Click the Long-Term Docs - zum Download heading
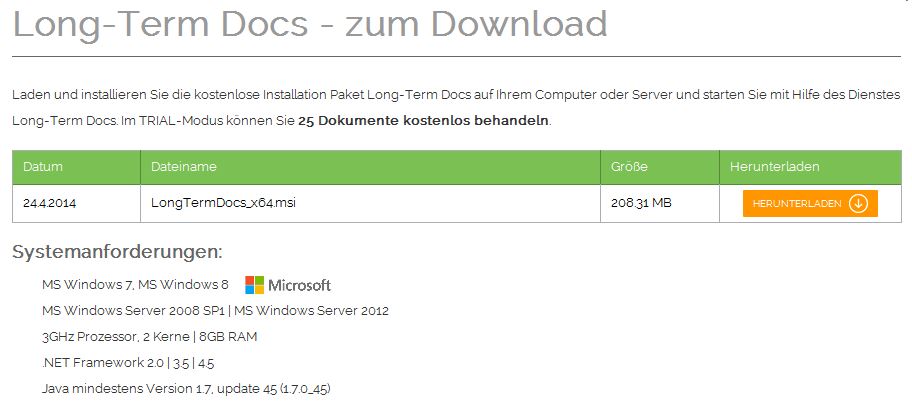 [310, 24]
